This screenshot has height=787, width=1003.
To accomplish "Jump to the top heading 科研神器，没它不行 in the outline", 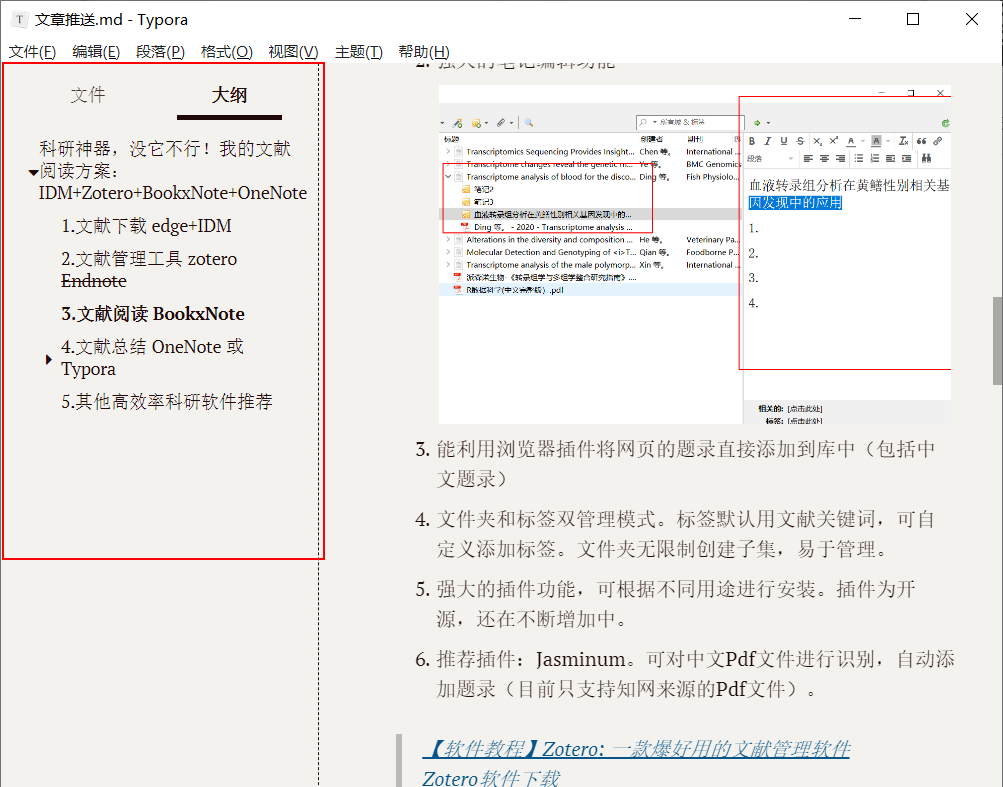I will pos(173,171).
